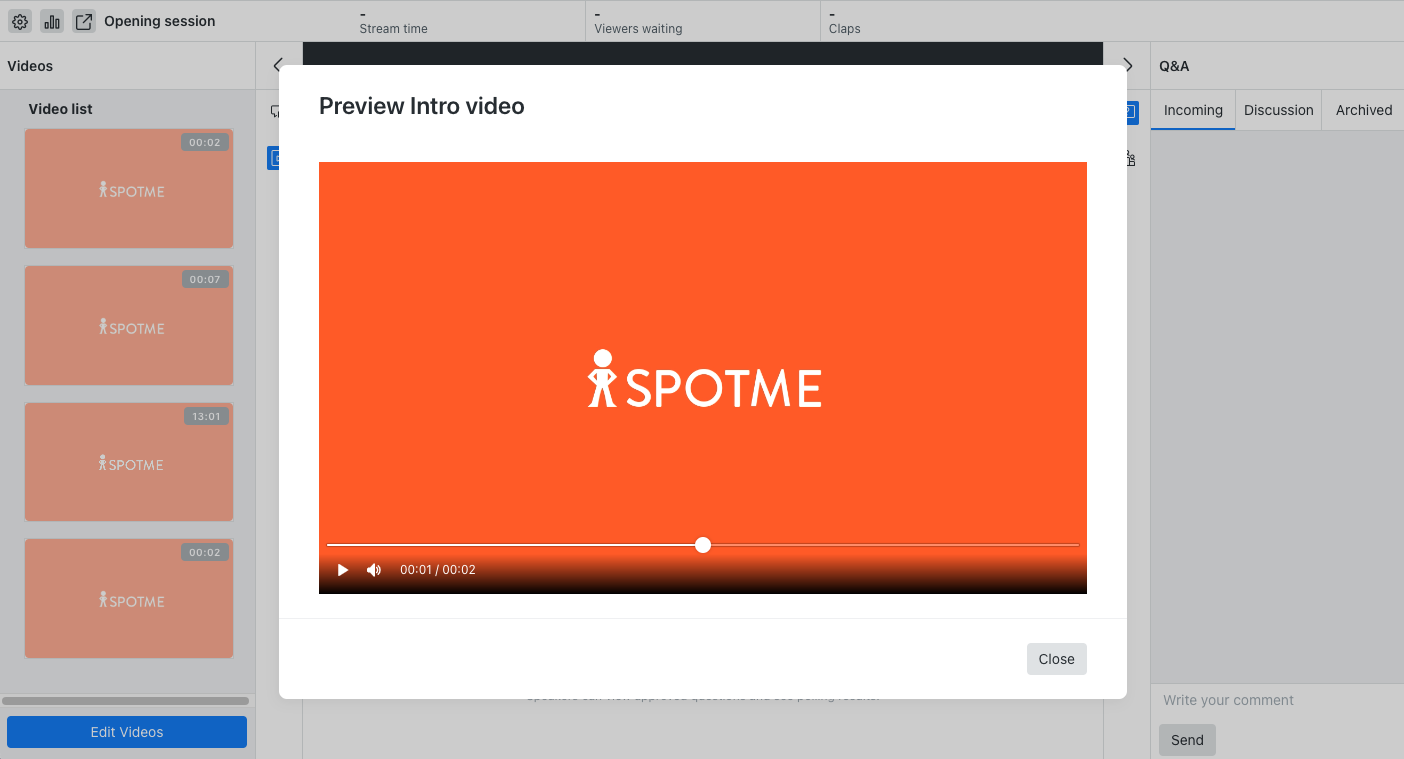Switch to the Incoming tab
The width and height of the screenshot is (1404, 759).
click(1193, 110)
